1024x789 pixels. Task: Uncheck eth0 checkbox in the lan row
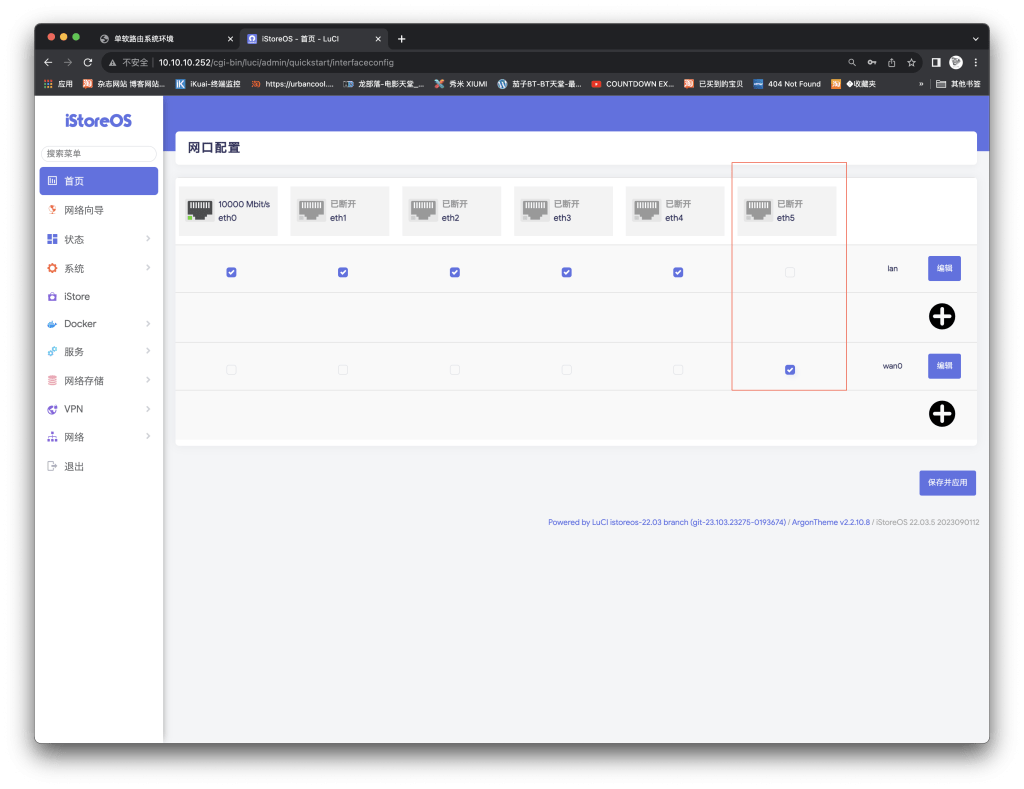[x=231, y=272]
